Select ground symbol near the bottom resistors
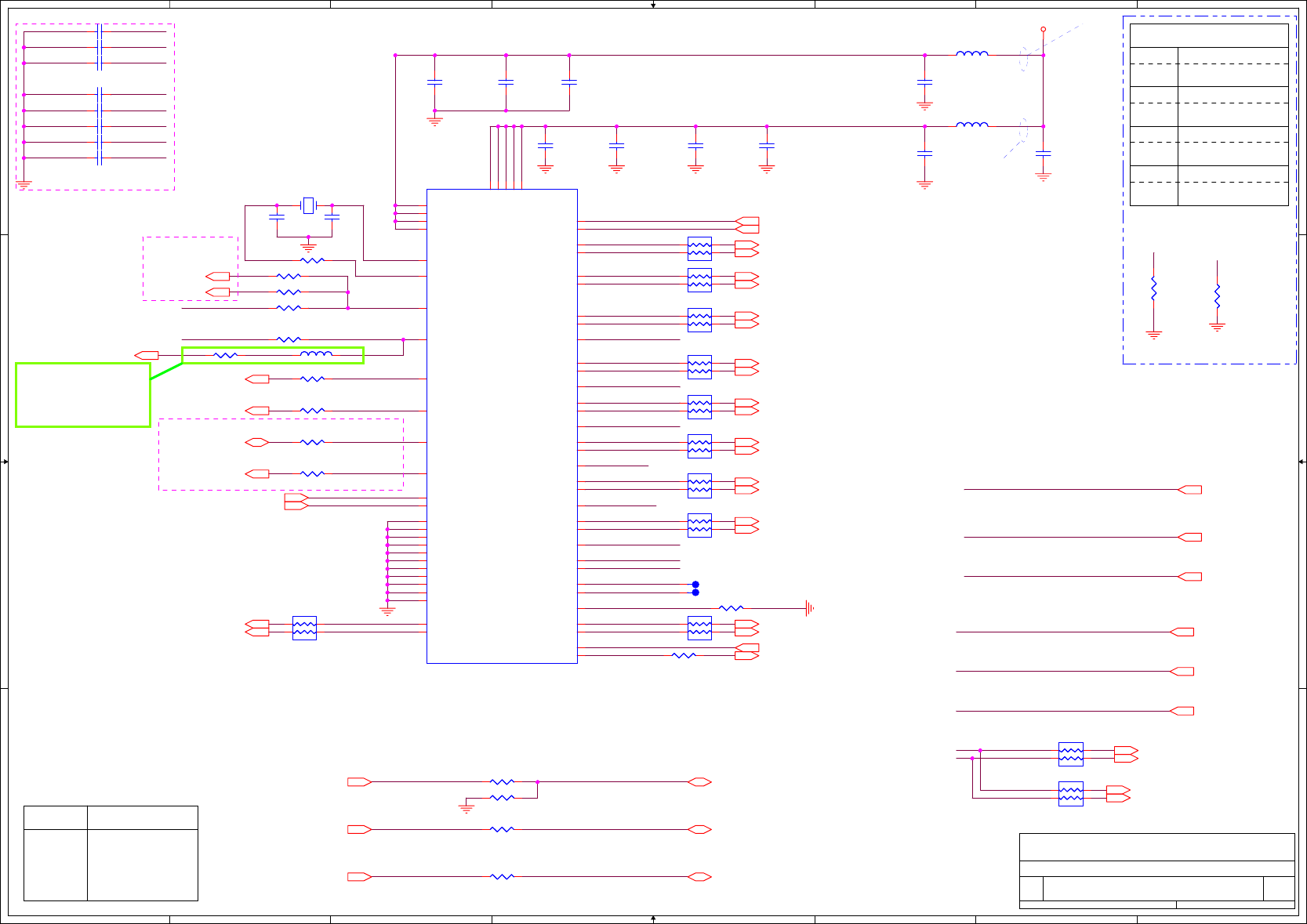Screen dimensions: 1307x924 point(466,808)
